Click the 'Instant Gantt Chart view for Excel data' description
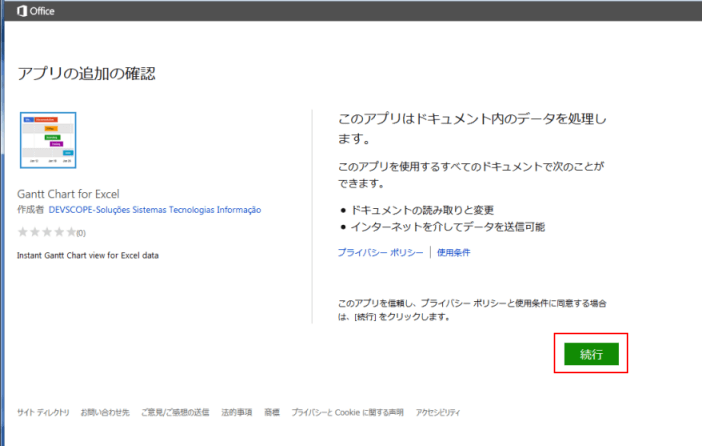The width and height of the screenshot is (702, 446). point(88,255)
